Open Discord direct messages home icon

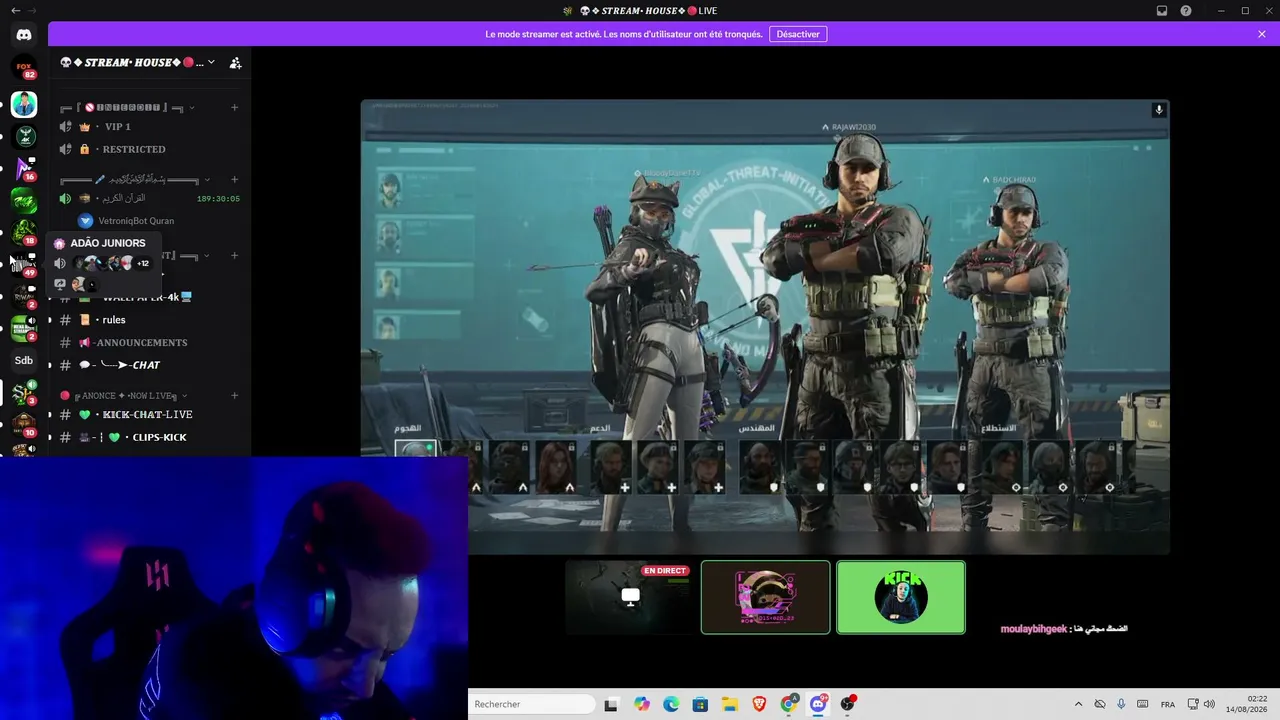[x=24, y=35]
